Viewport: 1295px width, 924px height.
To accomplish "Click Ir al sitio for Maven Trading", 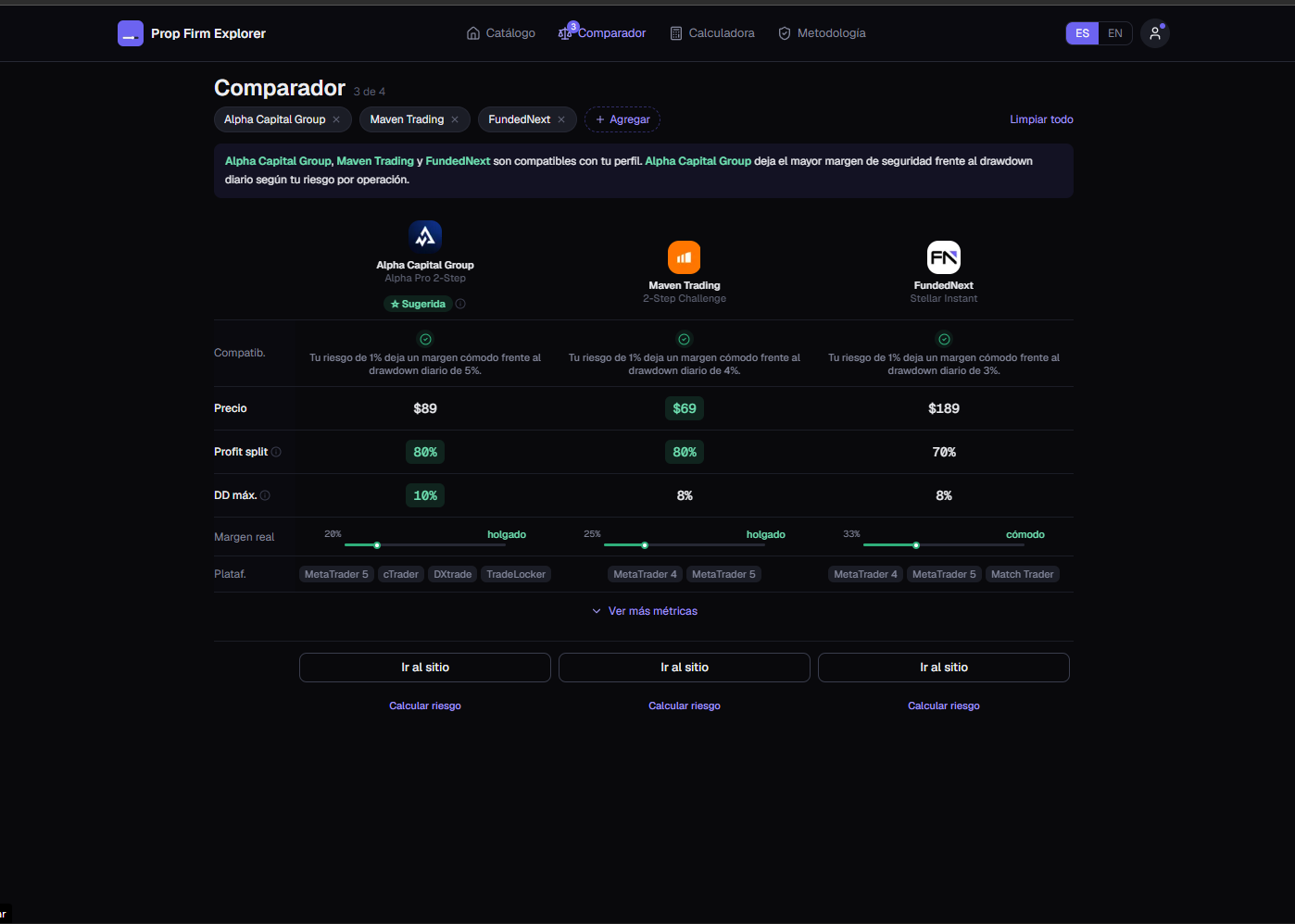I will point(685,668).
